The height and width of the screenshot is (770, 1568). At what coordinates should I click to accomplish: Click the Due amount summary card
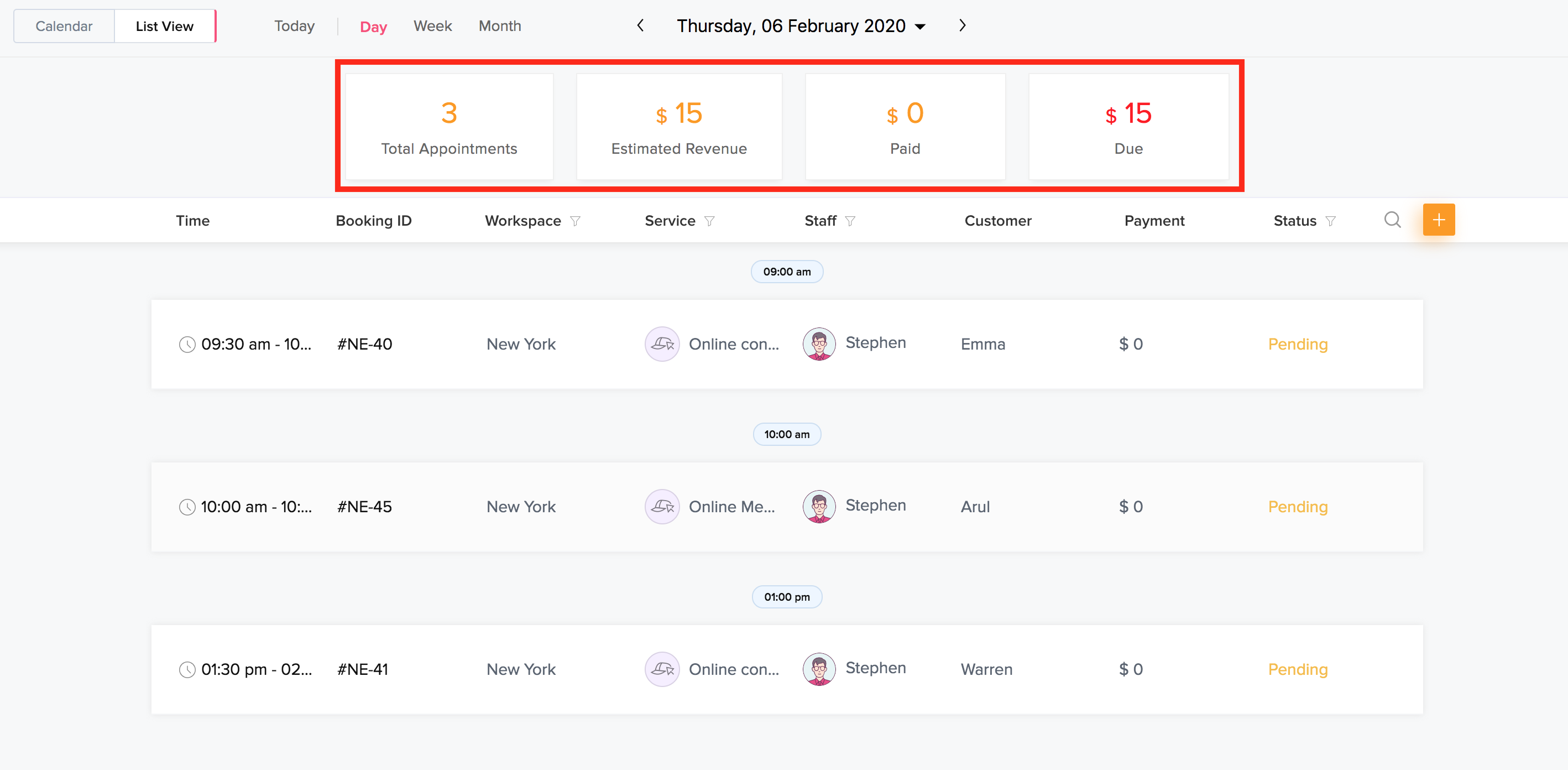(1128, 127)
